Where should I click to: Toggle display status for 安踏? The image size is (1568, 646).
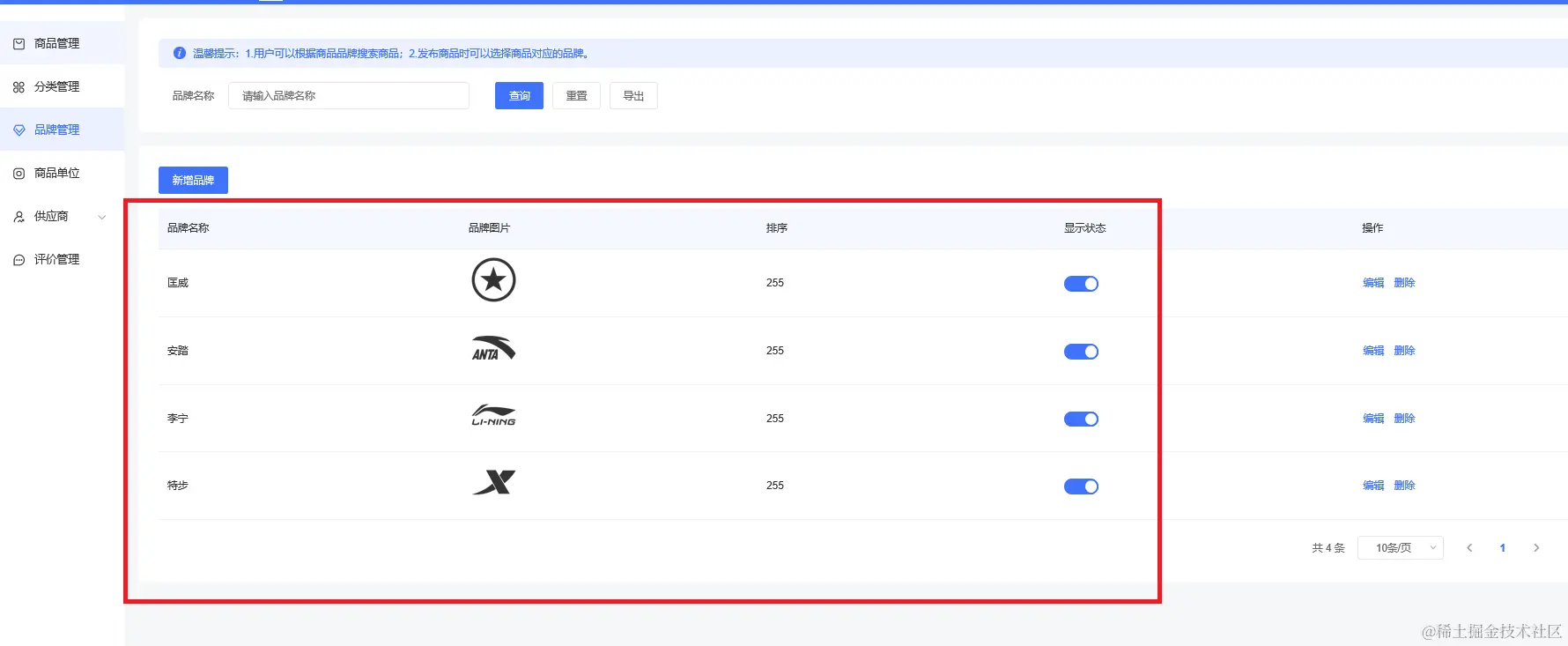(1081, 352)
